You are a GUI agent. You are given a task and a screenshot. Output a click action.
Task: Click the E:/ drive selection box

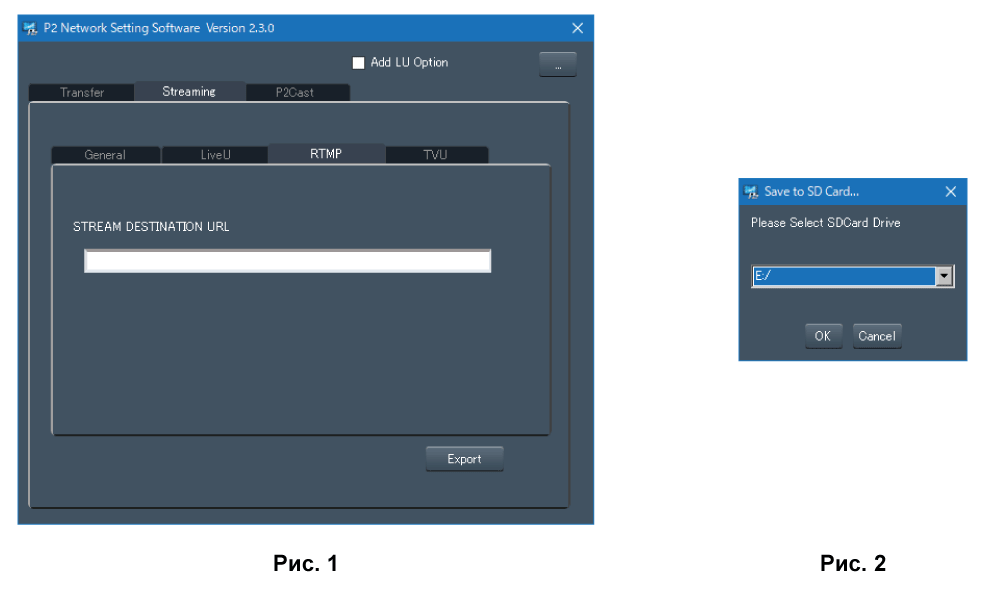point(842,276)
